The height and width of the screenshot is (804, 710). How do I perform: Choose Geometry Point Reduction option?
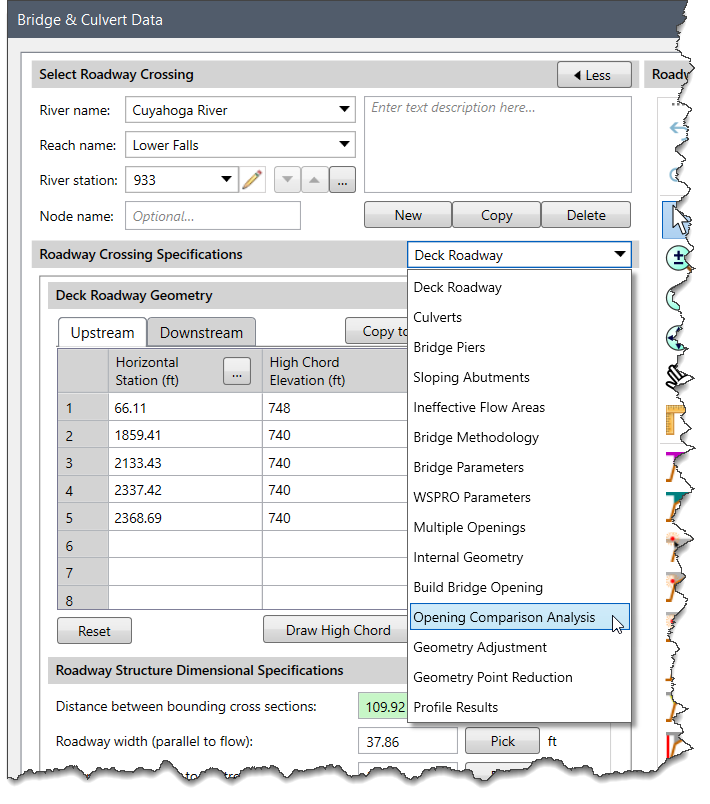(519, 677)
